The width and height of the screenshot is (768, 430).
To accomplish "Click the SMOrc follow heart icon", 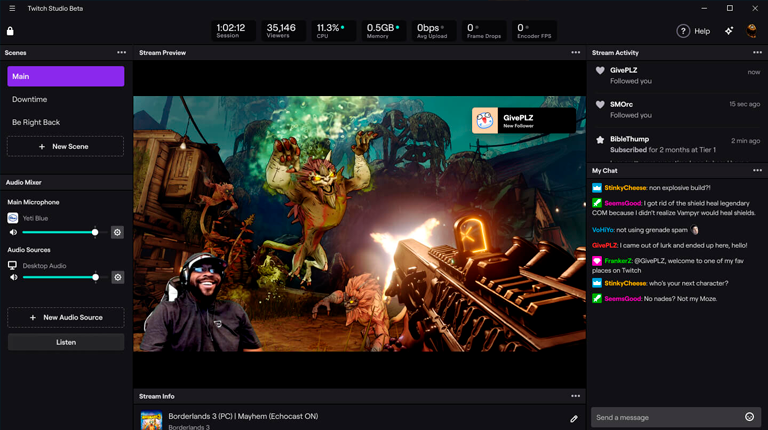I will [x=600, y=104].
